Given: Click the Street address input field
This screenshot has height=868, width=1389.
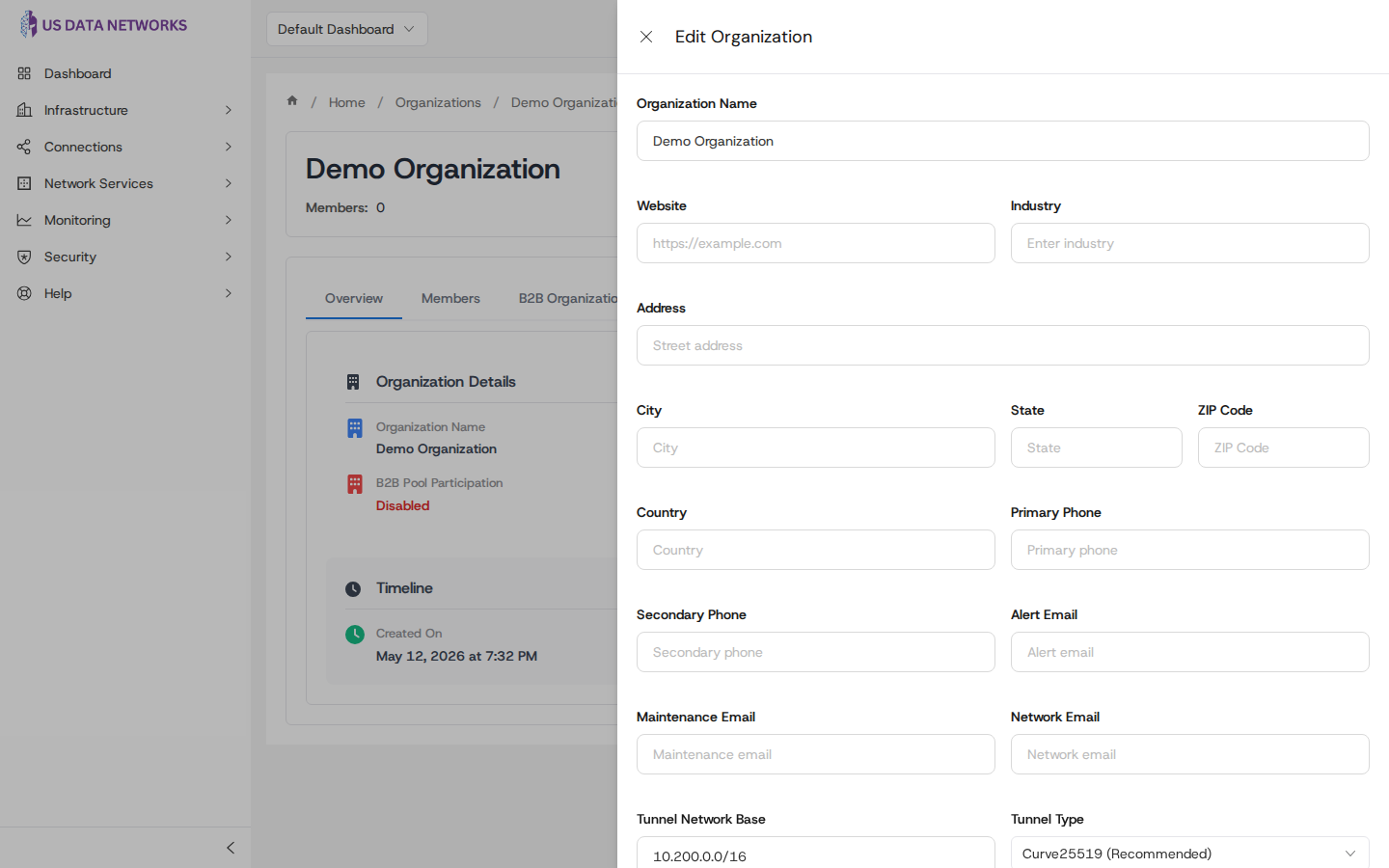Looking at the screenshot, I should [1003, 345].
